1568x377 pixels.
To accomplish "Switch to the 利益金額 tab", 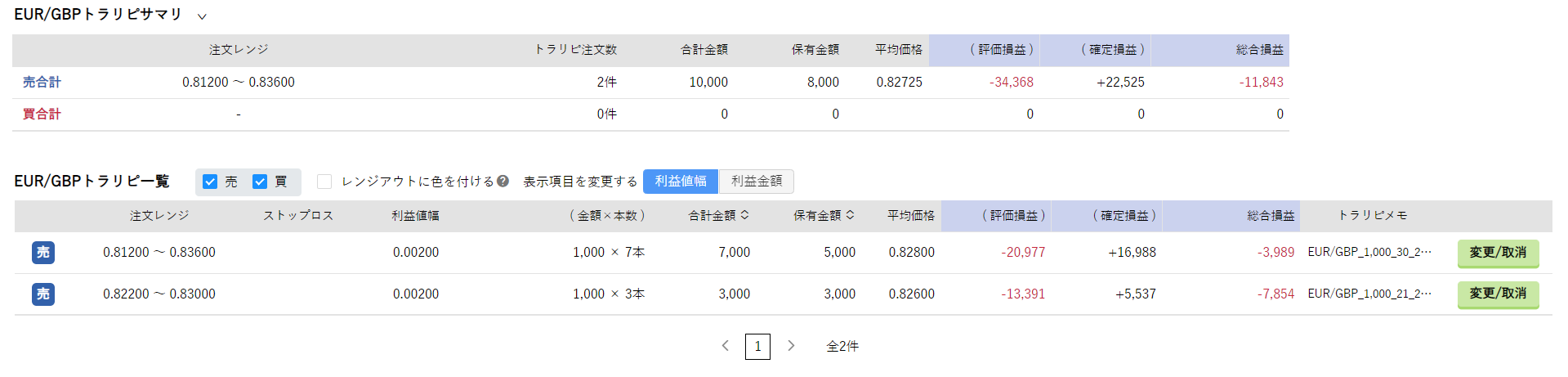I will point(757,182).
